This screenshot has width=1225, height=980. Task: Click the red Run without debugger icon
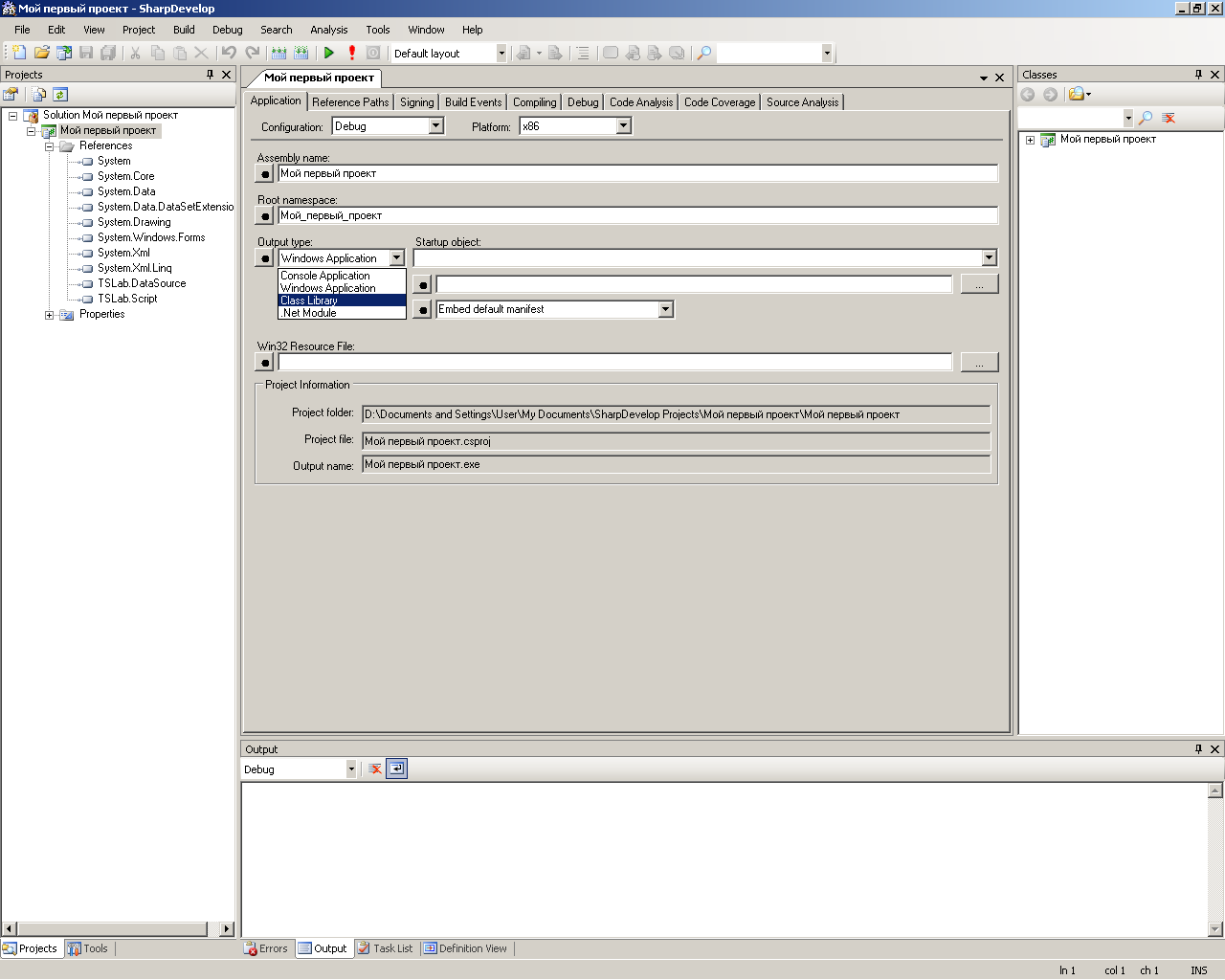point(352,54)
